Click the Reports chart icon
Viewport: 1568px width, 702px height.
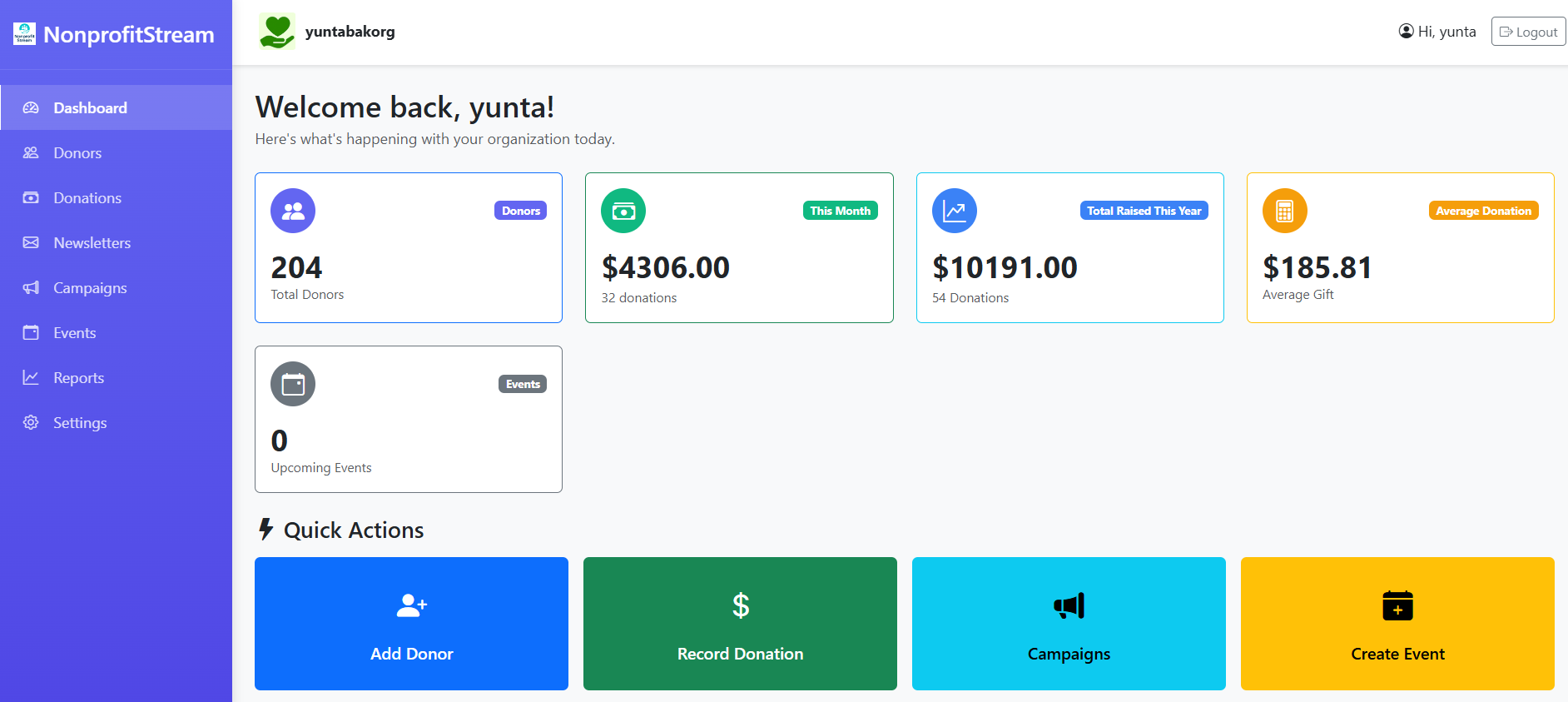coord(31,377)
